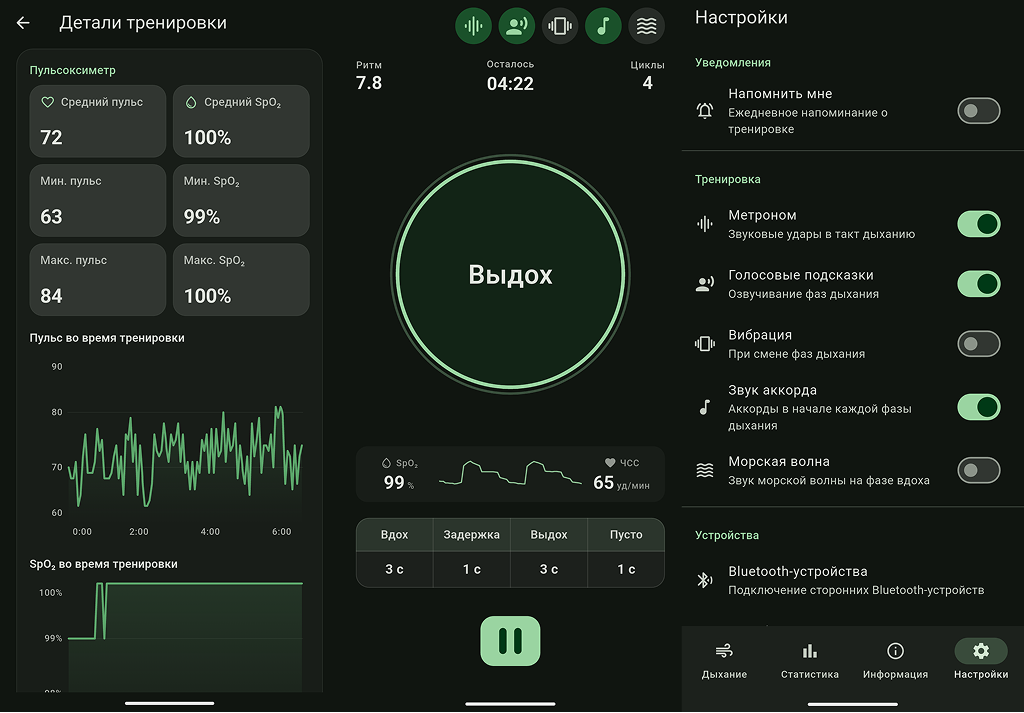The image size is (1024, 713).
Task: Select the Пусто duration cell
Action: 626,569
